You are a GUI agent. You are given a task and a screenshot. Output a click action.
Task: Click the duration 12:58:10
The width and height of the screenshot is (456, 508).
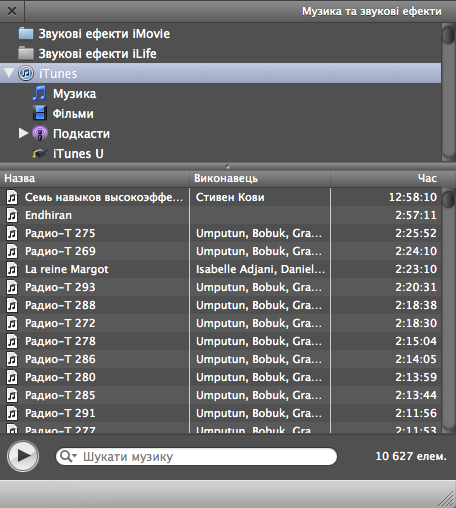(413, 197)
